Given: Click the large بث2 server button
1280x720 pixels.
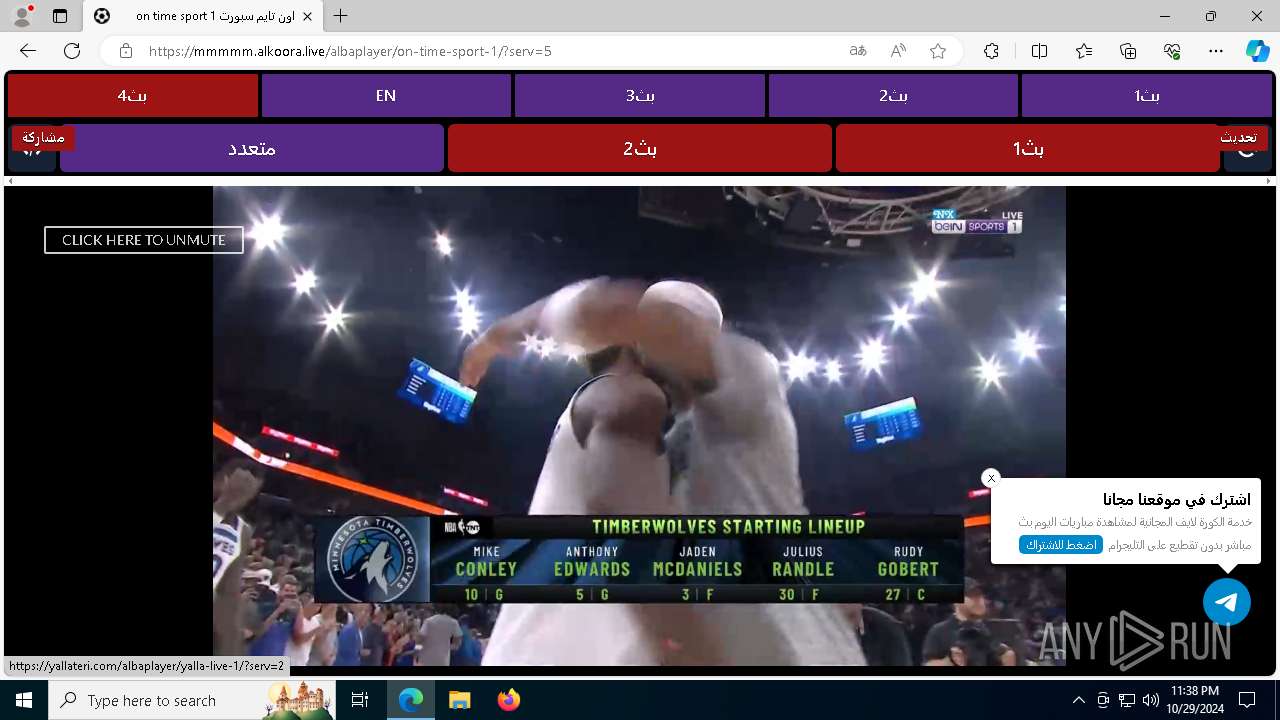Looking at the screenshot, I should click(x=640, y=148).
